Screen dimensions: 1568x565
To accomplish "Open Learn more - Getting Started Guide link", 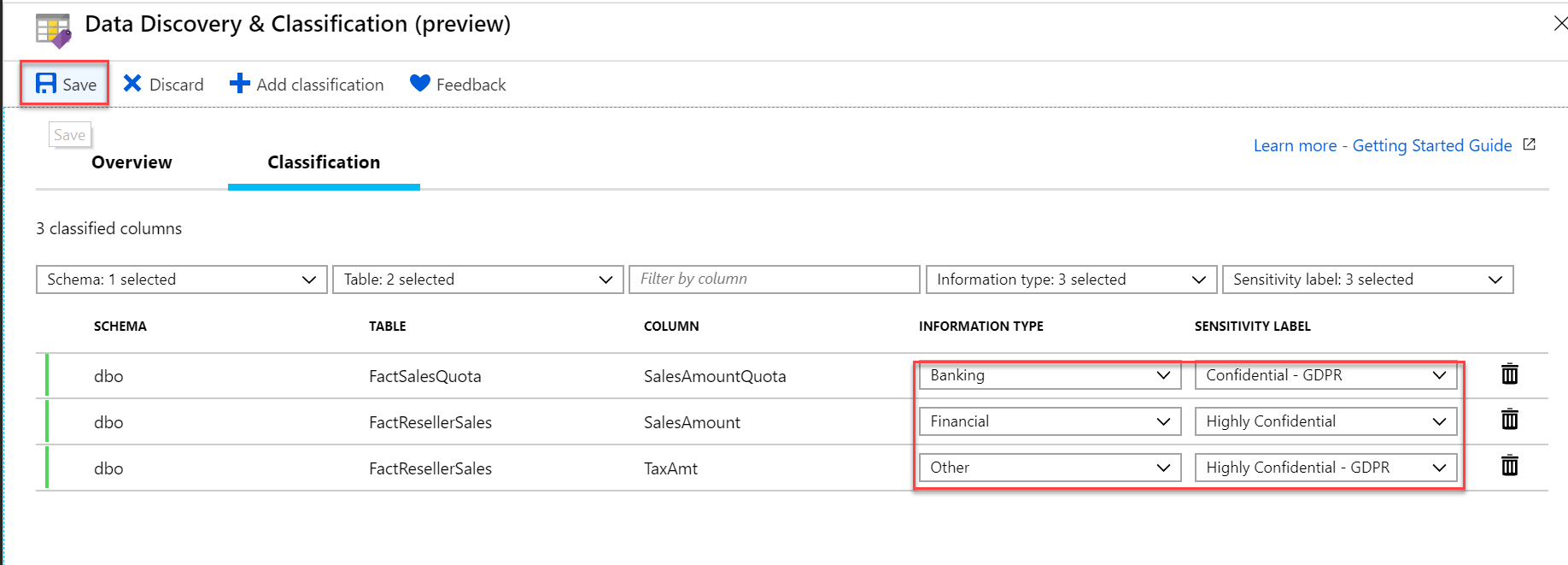I will click(x=1382, y=145).
